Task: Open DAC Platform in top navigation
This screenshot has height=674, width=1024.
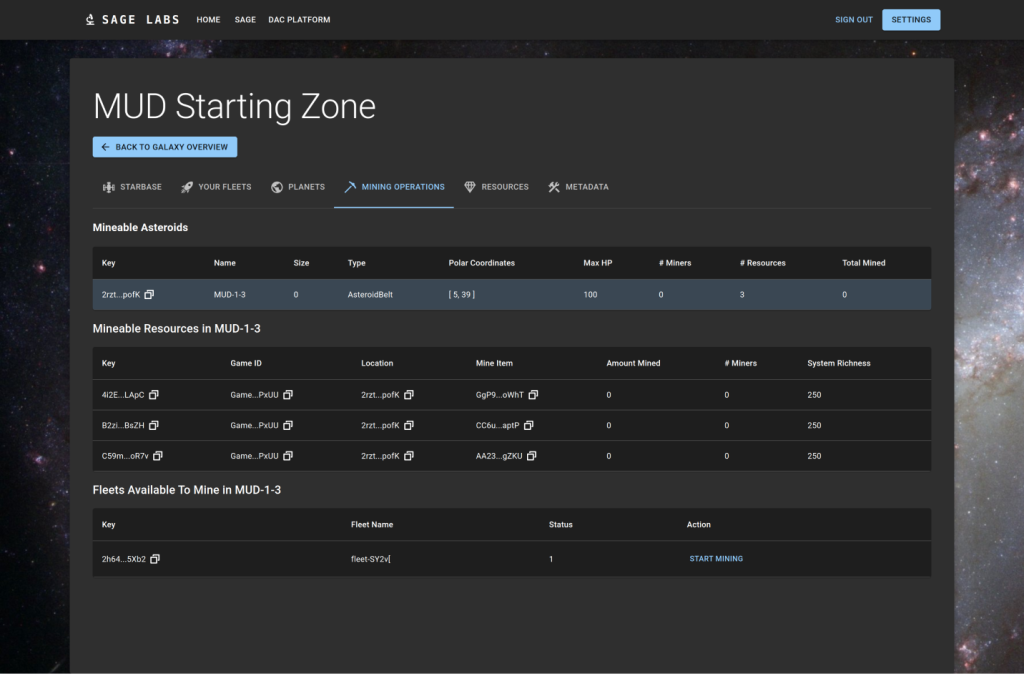Action: point(299,20)
